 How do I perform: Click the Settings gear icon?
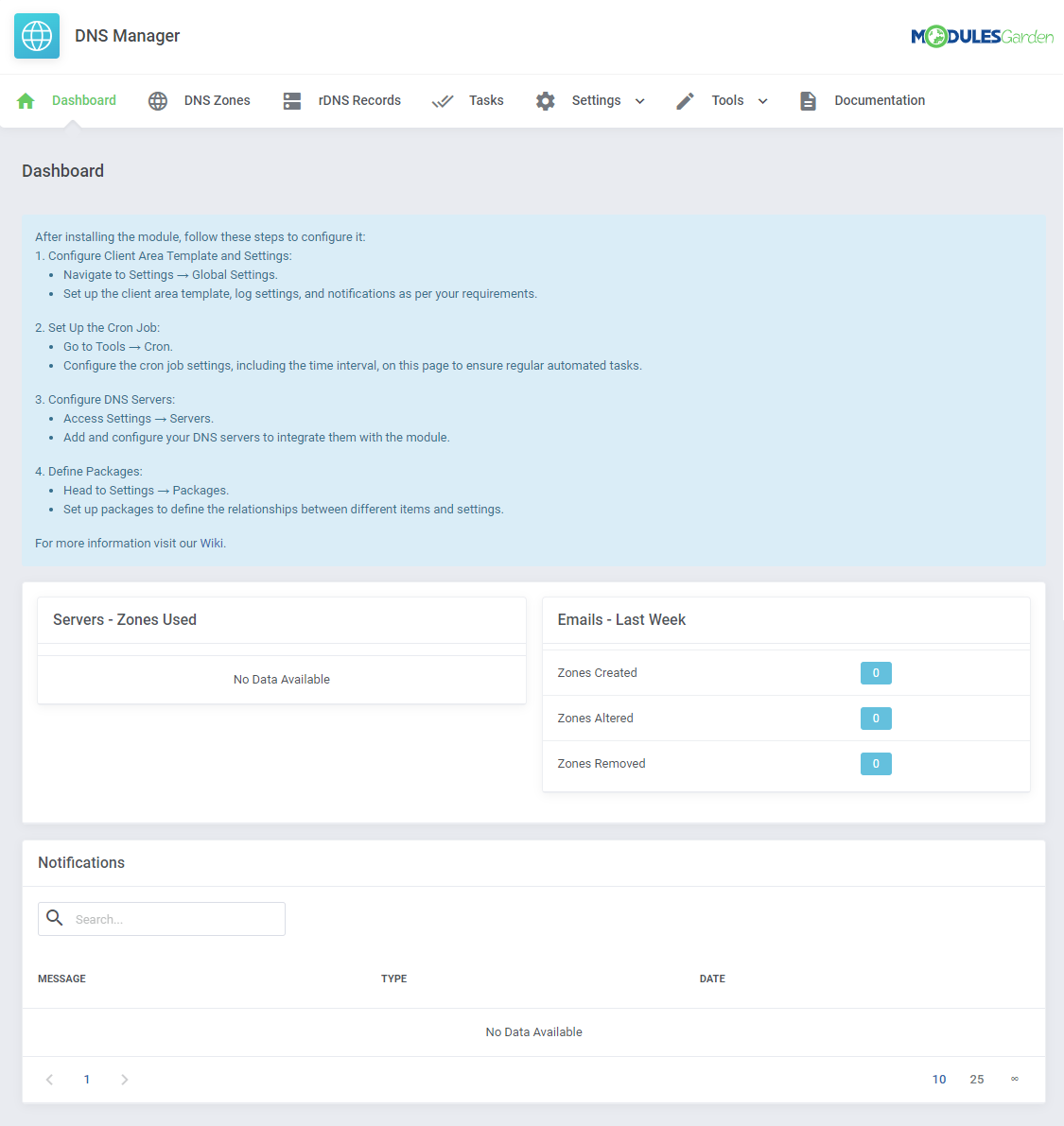(x=546, y=101)
